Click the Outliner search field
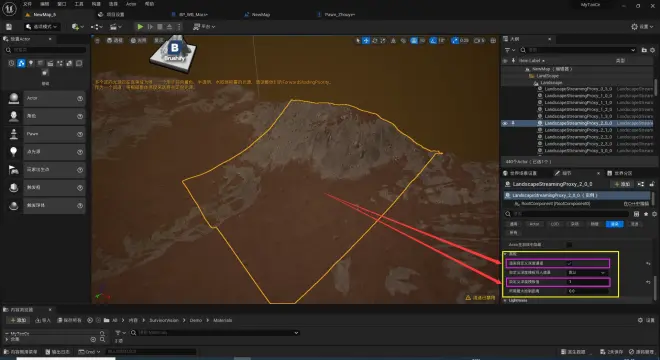660x360 pixels. tap(578, 50)
